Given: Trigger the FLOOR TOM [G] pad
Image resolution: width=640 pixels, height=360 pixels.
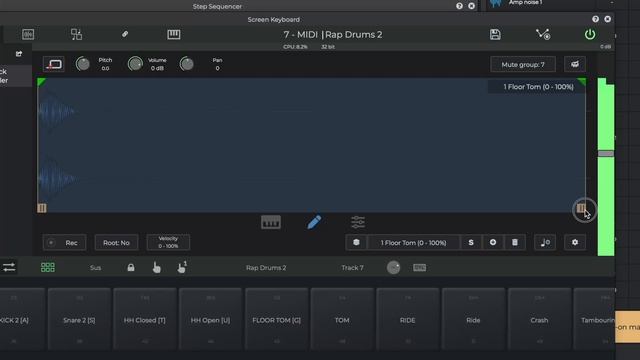Looking at the screenshot, I should point(276,319).
